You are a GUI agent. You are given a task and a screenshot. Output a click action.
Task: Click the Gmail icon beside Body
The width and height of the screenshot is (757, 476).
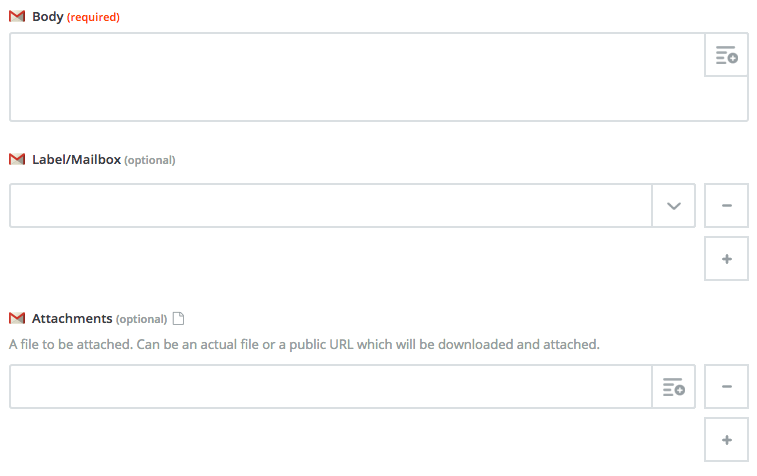(x=17, y=16)
